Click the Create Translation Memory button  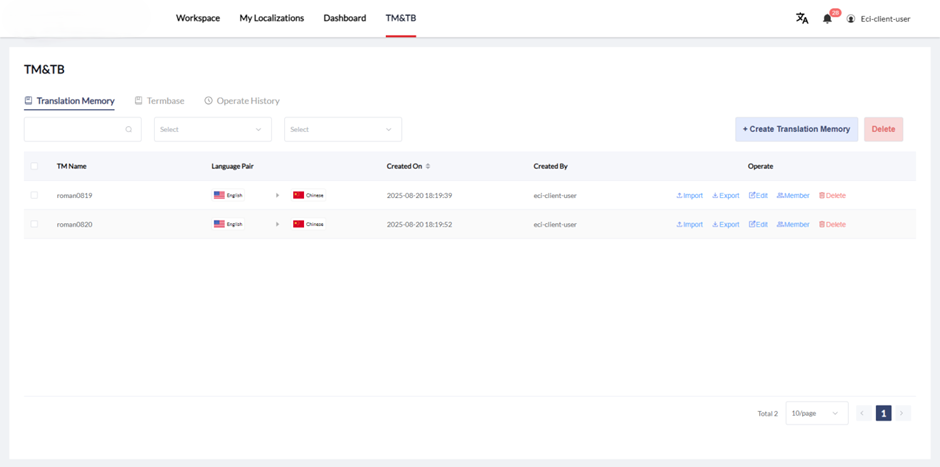(x=796, y=129)
